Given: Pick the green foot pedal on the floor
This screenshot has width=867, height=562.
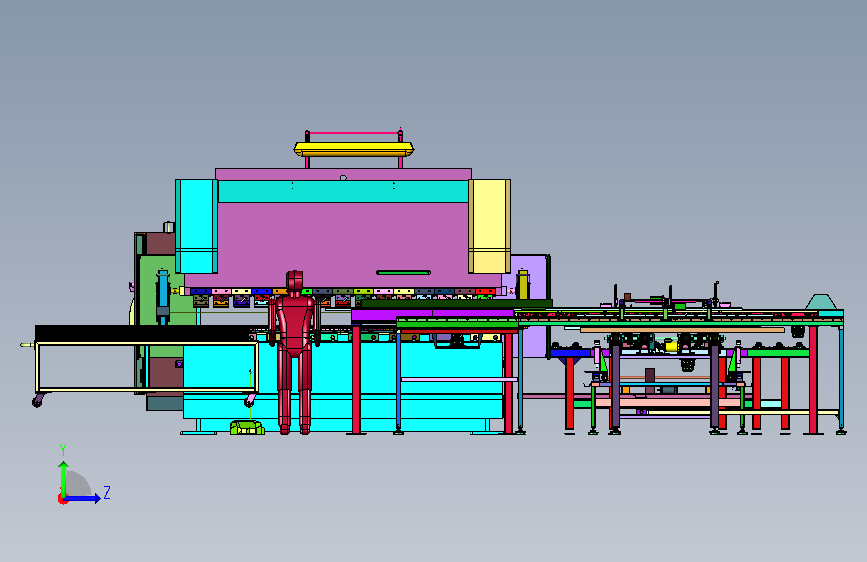Looking at the screenshot, I should (x=247, y=427).
